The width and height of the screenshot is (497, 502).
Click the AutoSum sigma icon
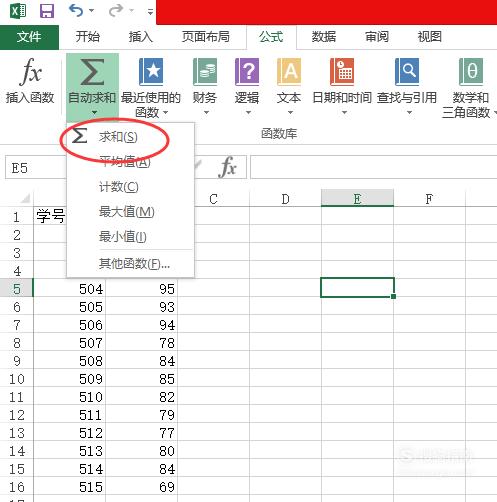(92, 72)
